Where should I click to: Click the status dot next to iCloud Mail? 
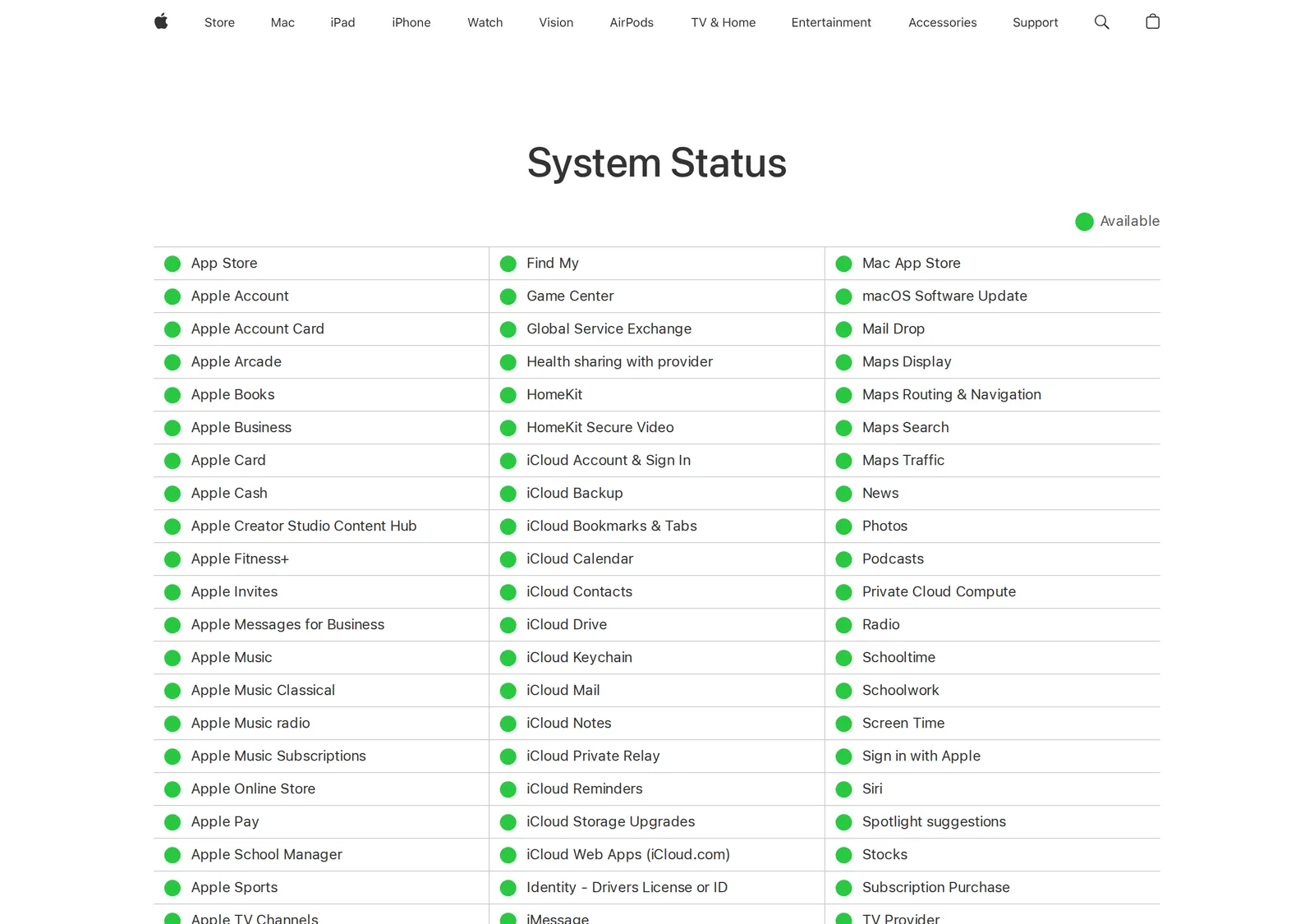click(x=508, y=691)
